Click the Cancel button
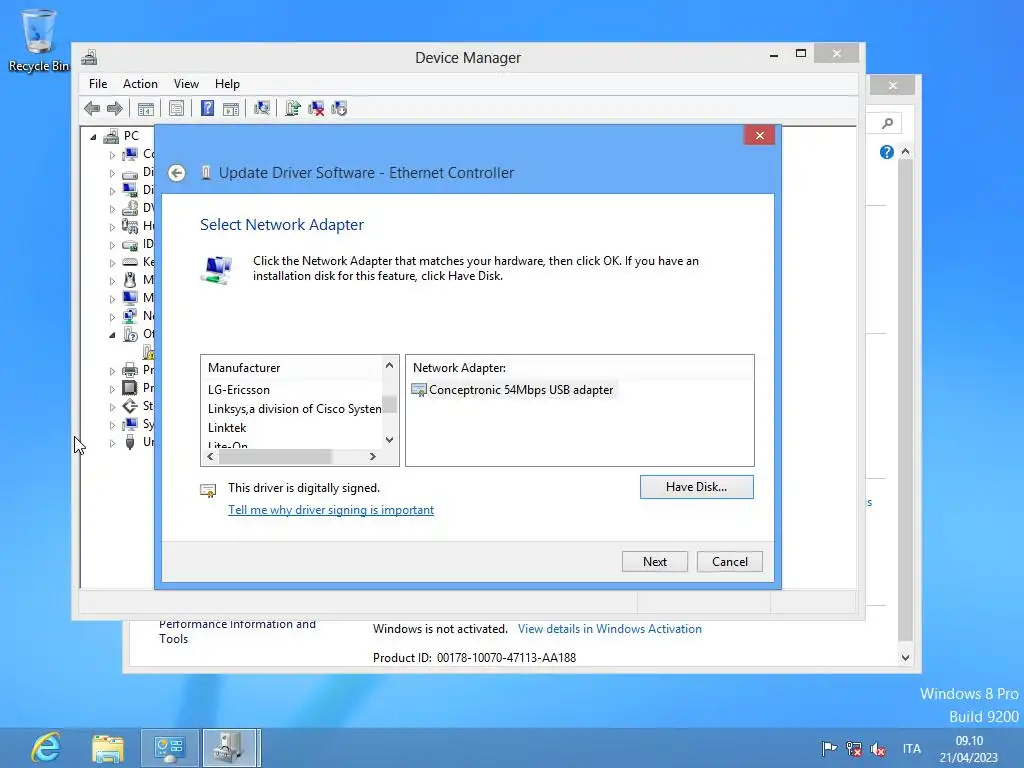 tap(729, 562)
